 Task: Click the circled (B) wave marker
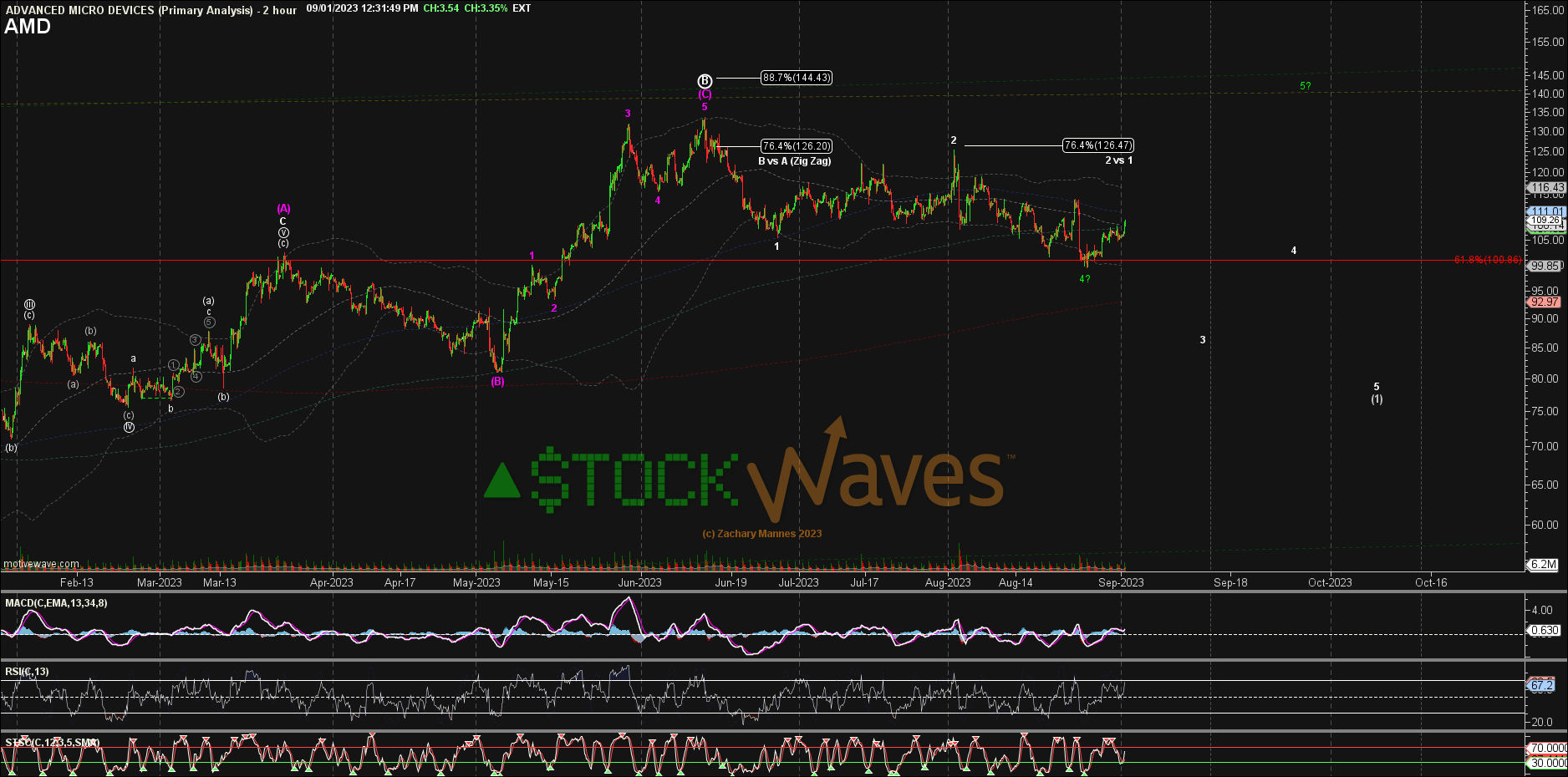(x=704, y=79)
